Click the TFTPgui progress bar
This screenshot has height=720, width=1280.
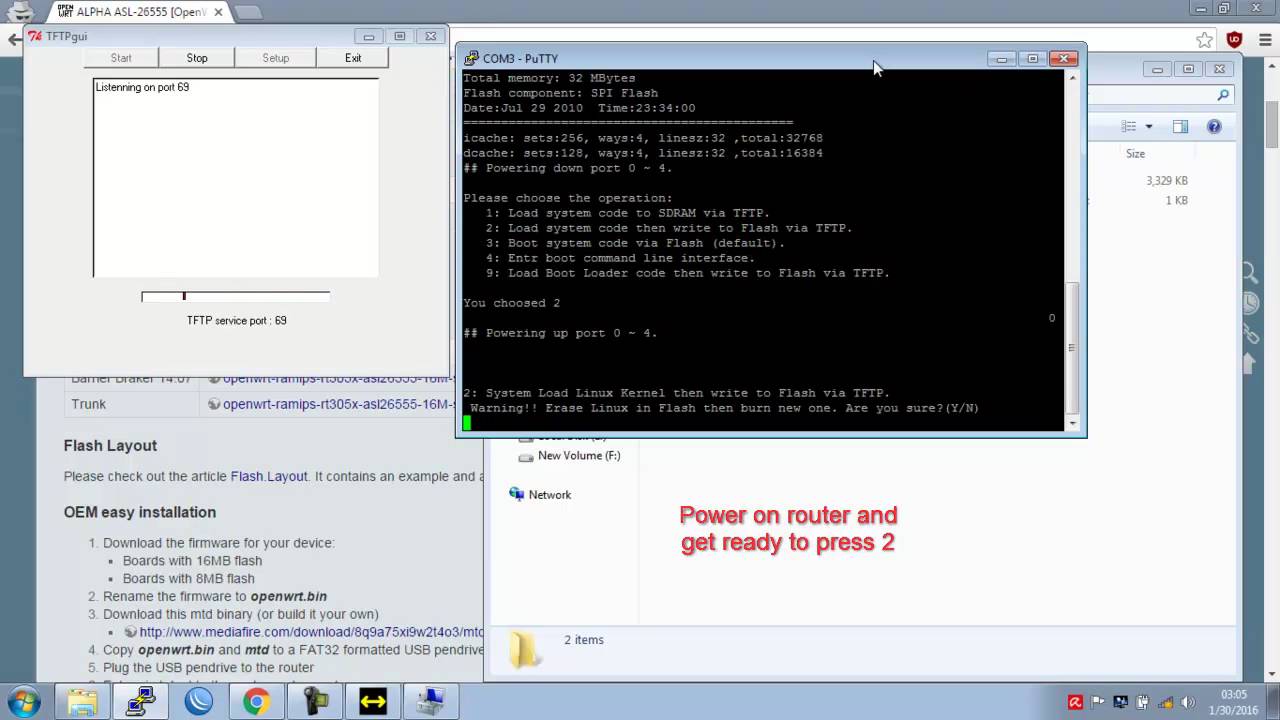pos(235,296)
